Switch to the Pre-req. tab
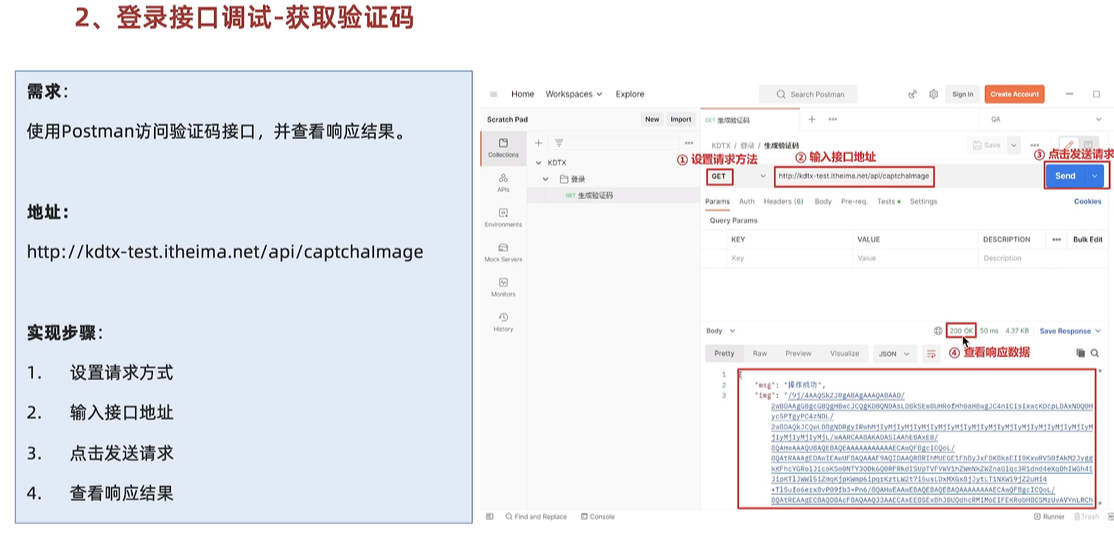This screenshot has width=1114, height=546. point(855,202)
